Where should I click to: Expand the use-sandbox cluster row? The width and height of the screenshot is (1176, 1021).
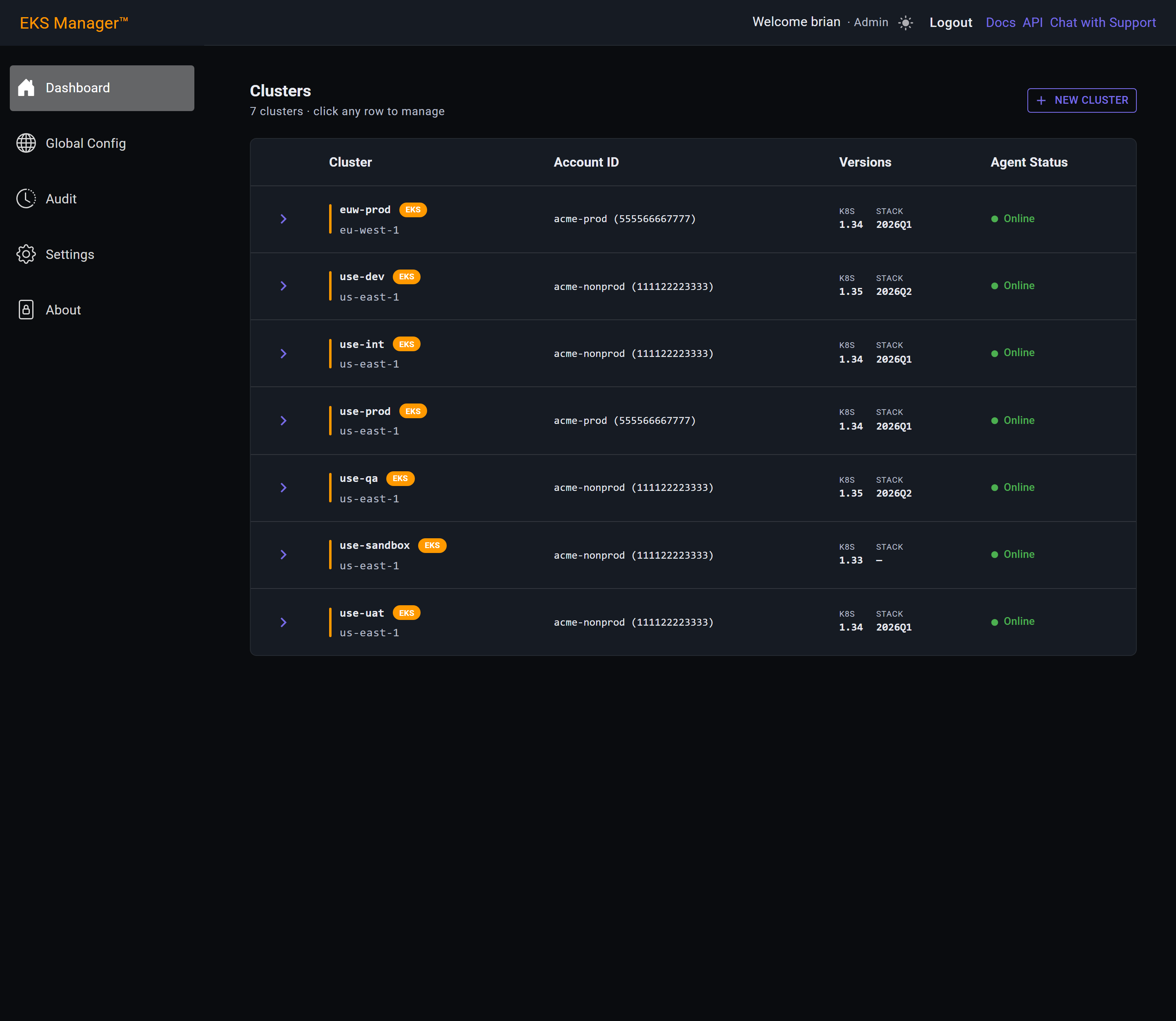tap(283, 554)
